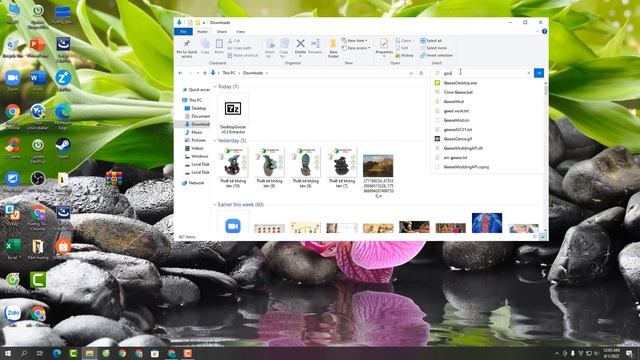Open Quick access in navigation pane
The image size is (640, 360).
click(199, 89)
